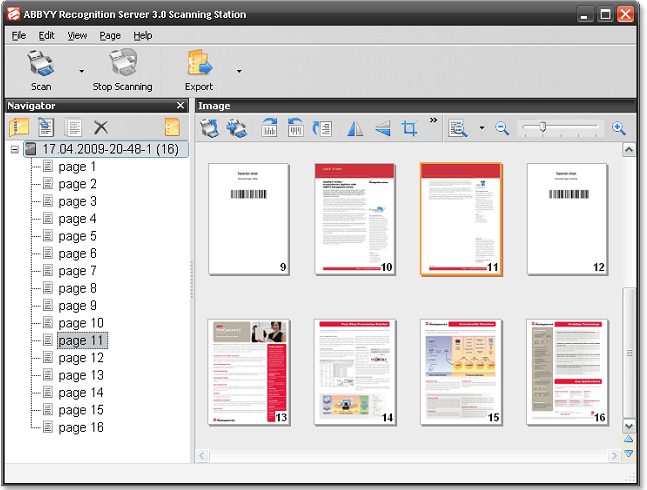Delete the selected page with the X icon
647x490 pixels.
(x=100, y=127)
